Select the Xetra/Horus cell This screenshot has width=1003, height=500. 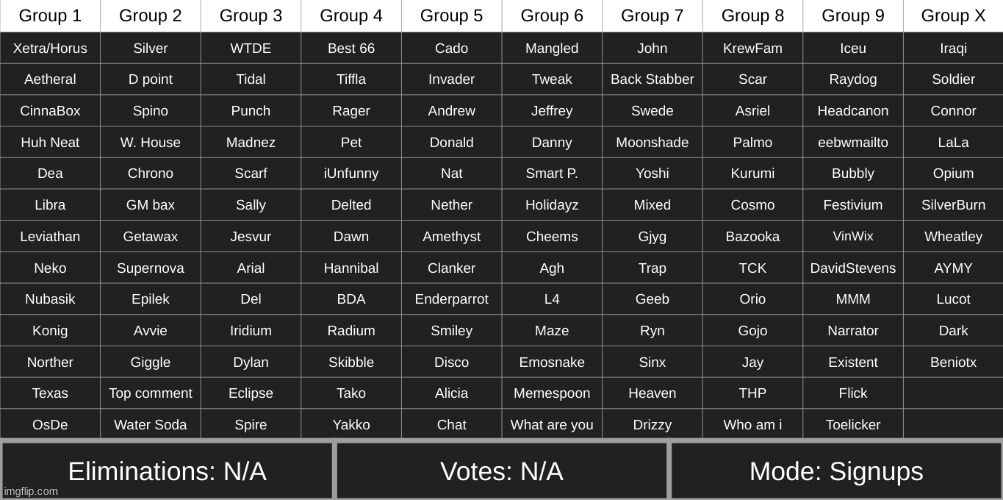[x=50, y=48]
